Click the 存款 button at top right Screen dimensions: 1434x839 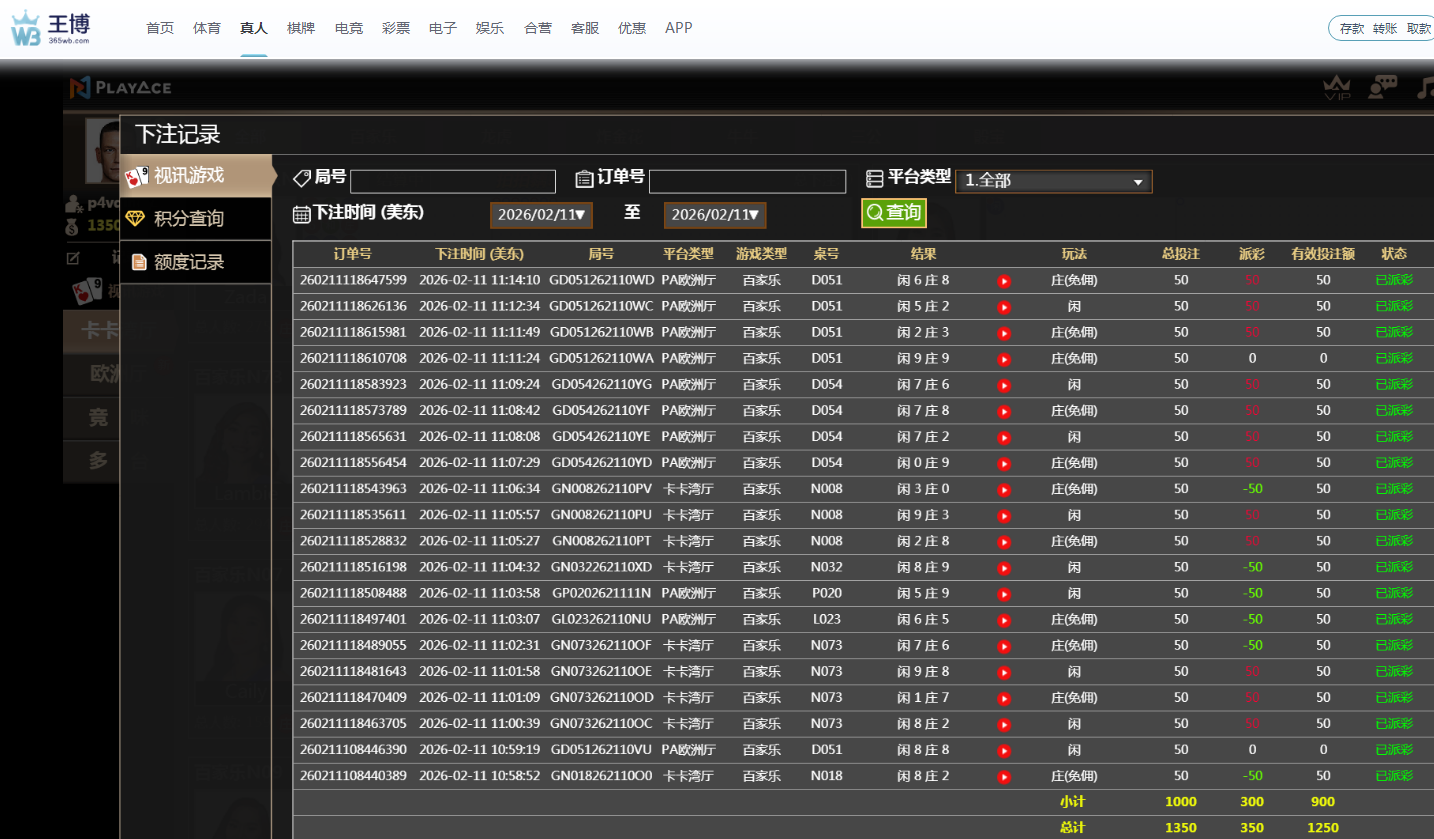pyautogui.click(x=1352, y=29)
